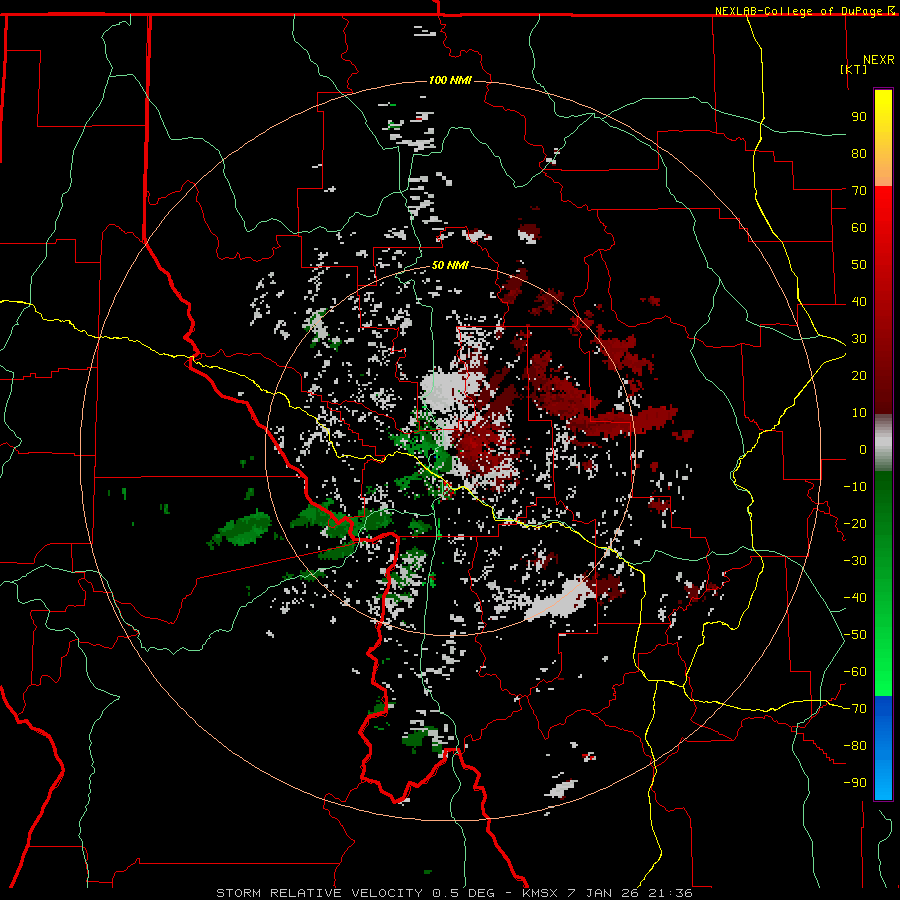Screen dimensions: 900x900
Task: Click the 50 value on velocity scale
Action: tap(859, 265)
